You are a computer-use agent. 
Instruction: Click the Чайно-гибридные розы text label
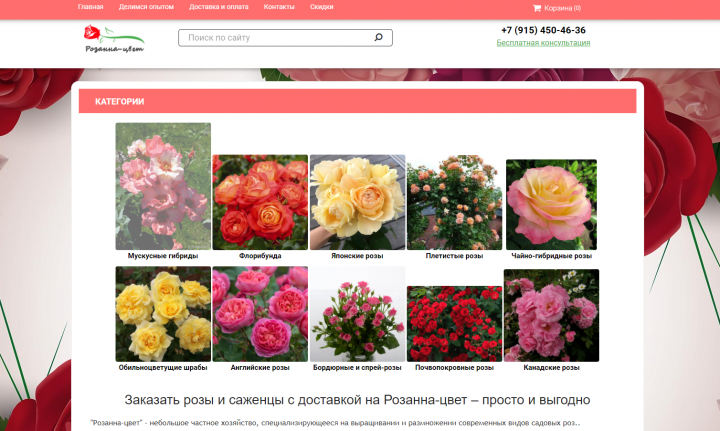(x=551, y=256)
